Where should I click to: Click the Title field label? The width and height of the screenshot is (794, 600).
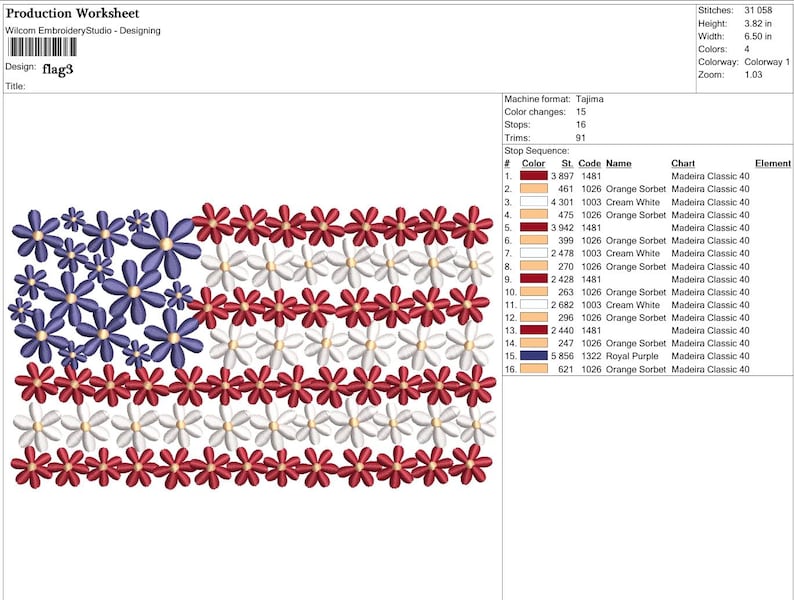(15, 86)
